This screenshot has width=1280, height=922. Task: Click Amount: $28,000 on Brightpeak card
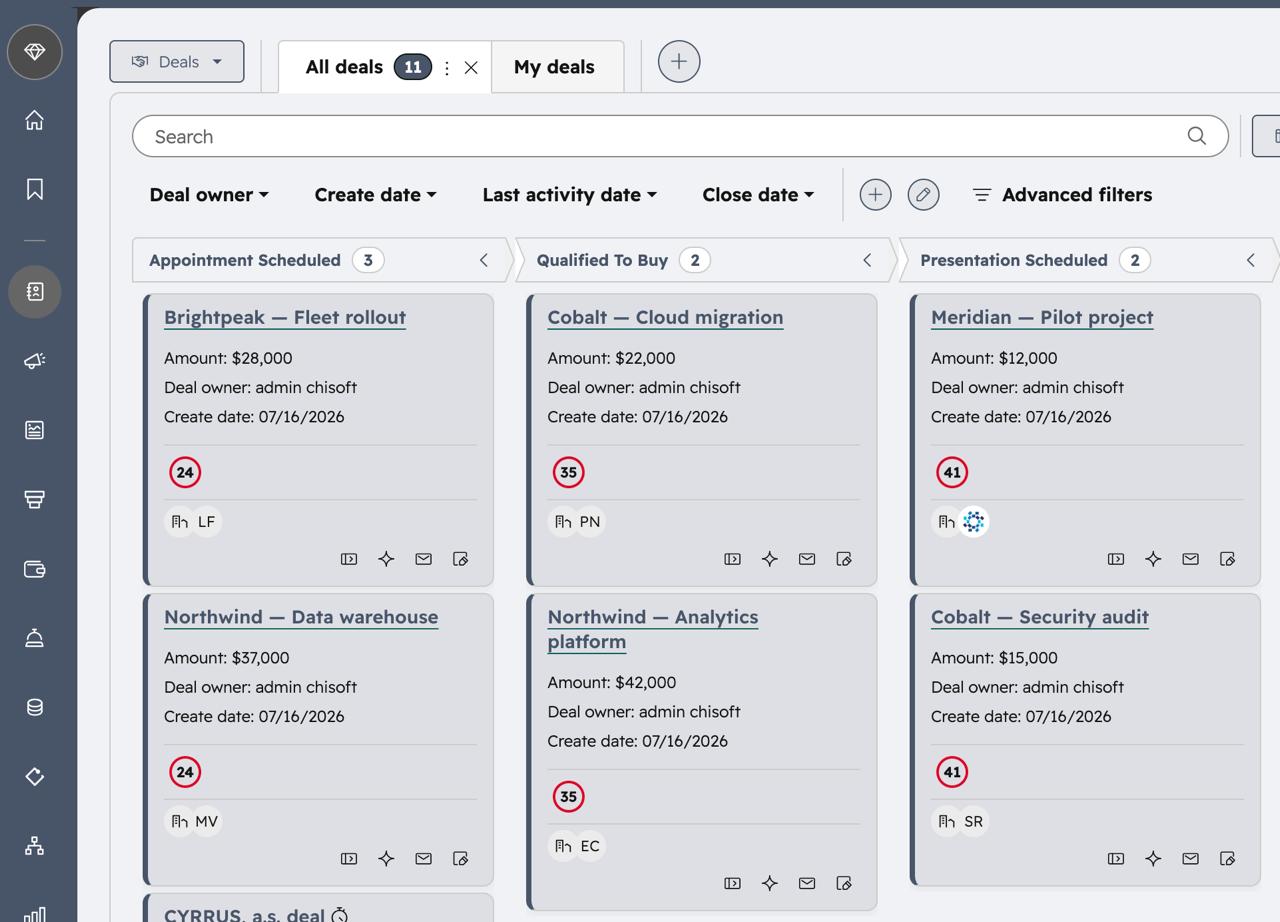228,358
